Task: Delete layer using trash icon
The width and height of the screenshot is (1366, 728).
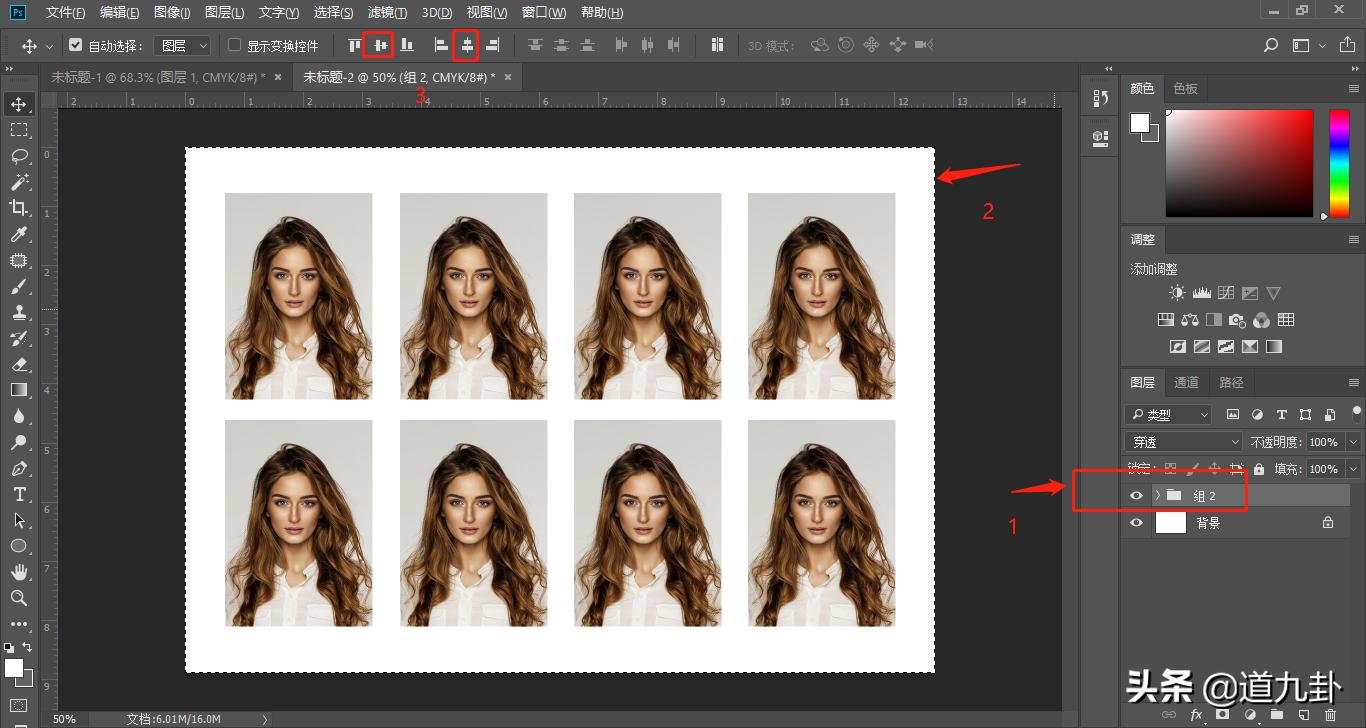Action: point(1330,715)
